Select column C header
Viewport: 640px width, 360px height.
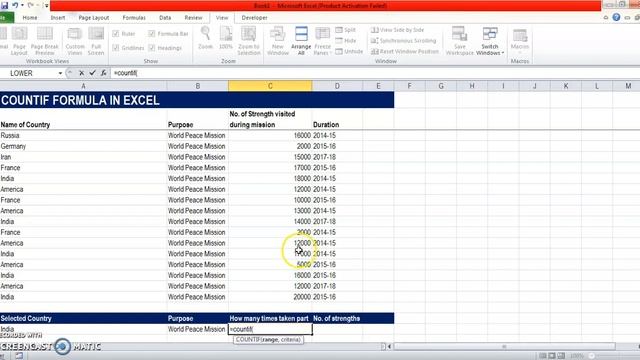tap(270, 86)
